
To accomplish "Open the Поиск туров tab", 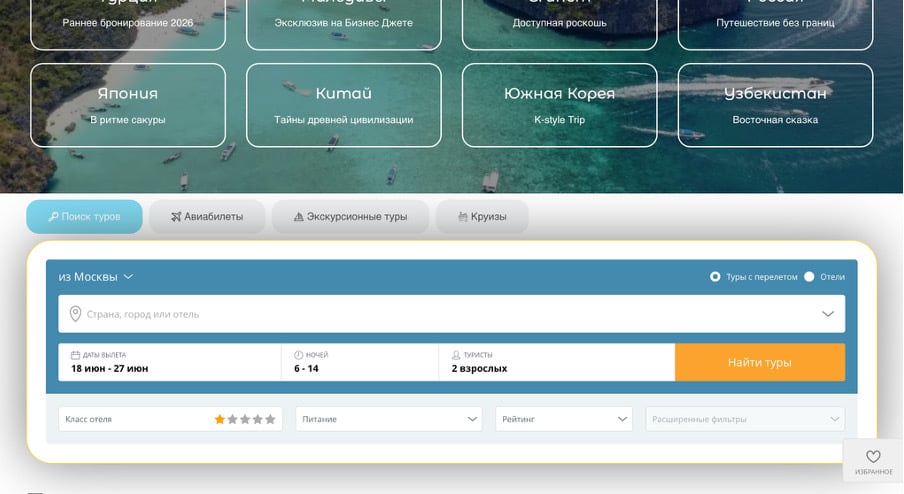I will pyautogui.click(x=84, y=217).
